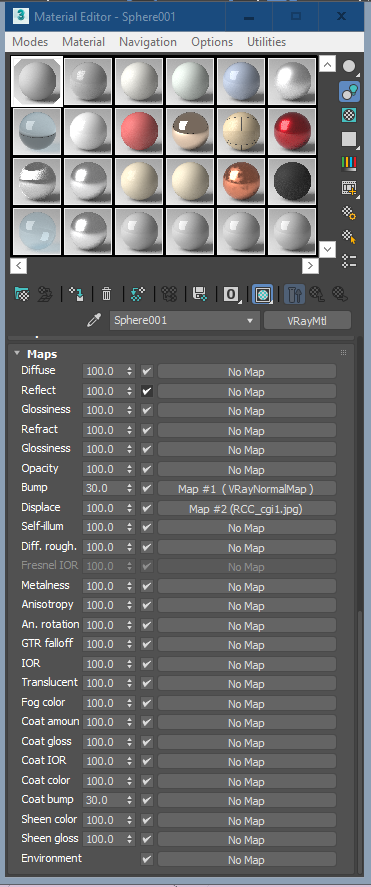The height and width of the screenshot is (887, 371).
Task: Open the Sample UV Tiling flyout
Action: pyautogui.click(x=350, y=139)
